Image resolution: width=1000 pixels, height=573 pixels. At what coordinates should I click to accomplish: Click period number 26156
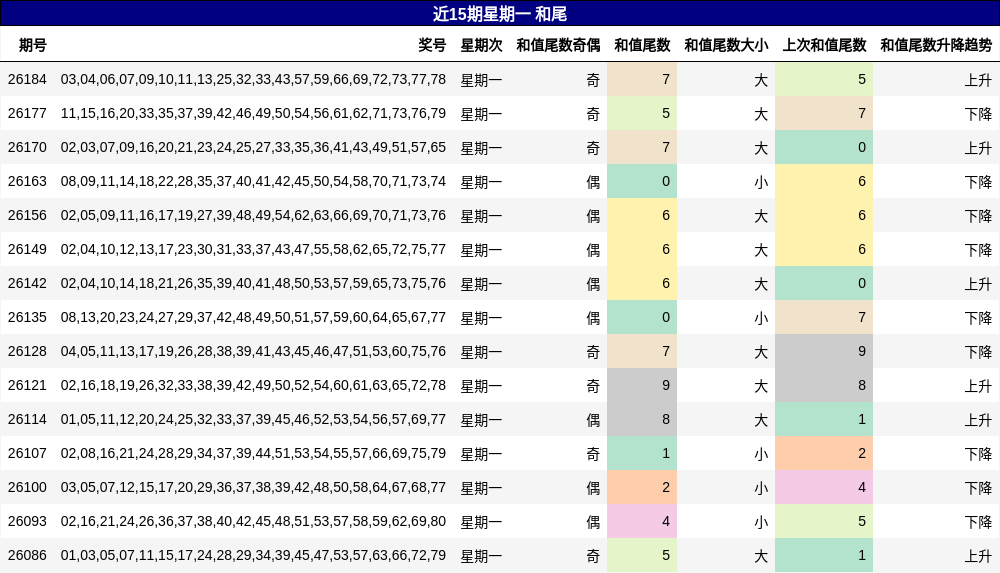click(x=27, y=215)
